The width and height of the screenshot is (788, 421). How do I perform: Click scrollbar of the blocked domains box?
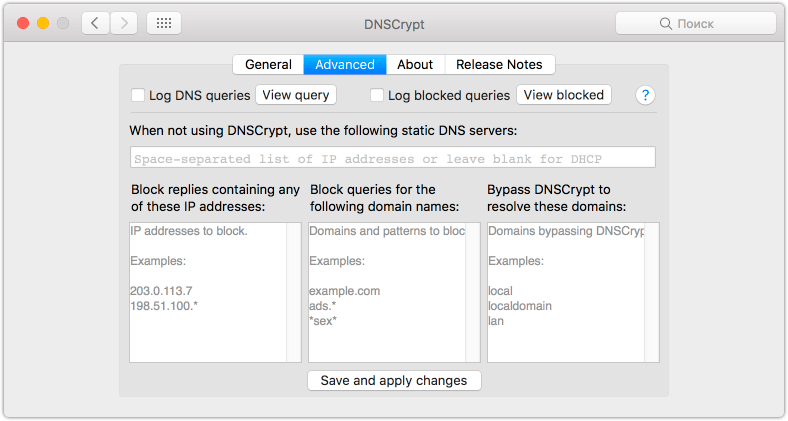point(473,292)
